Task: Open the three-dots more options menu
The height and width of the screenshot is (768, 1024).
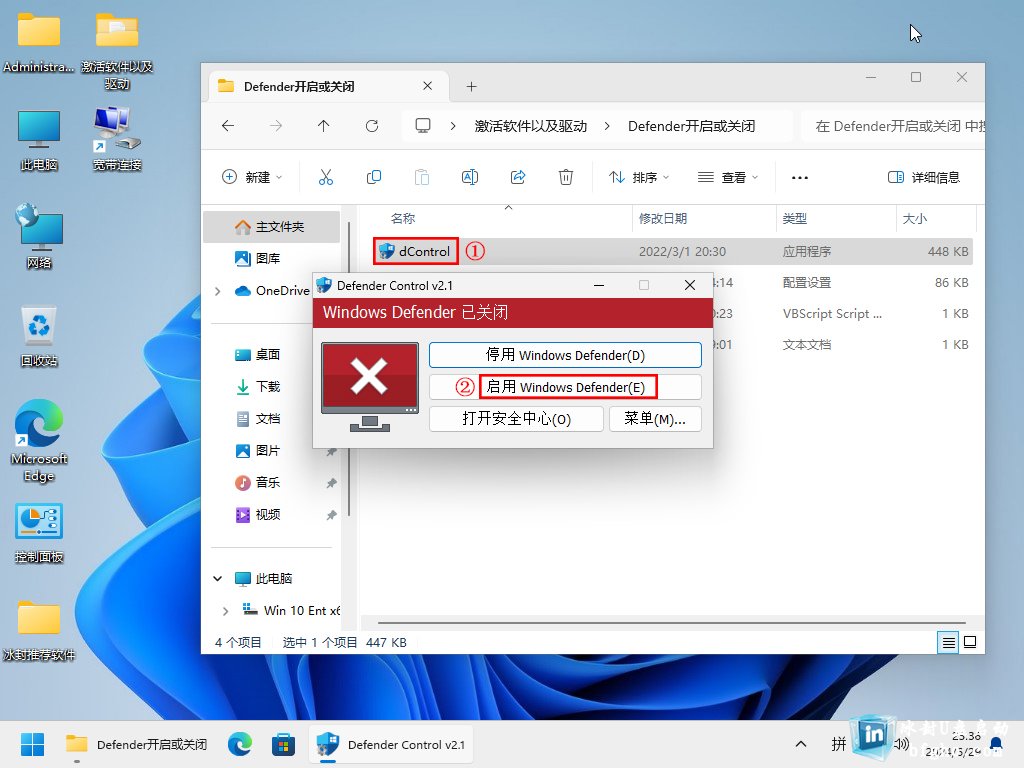Action: pyautogui.click(x=799, y=177)
